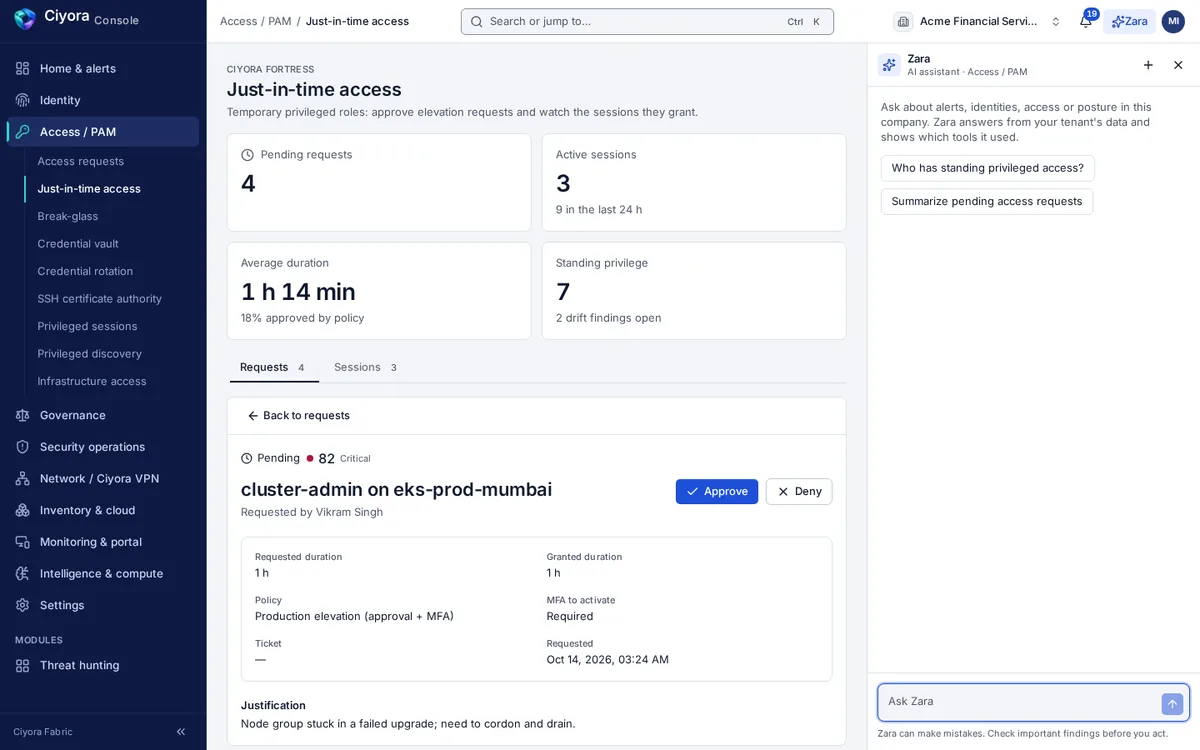Send message to Zara arrow button

[x=1172, y=704]
